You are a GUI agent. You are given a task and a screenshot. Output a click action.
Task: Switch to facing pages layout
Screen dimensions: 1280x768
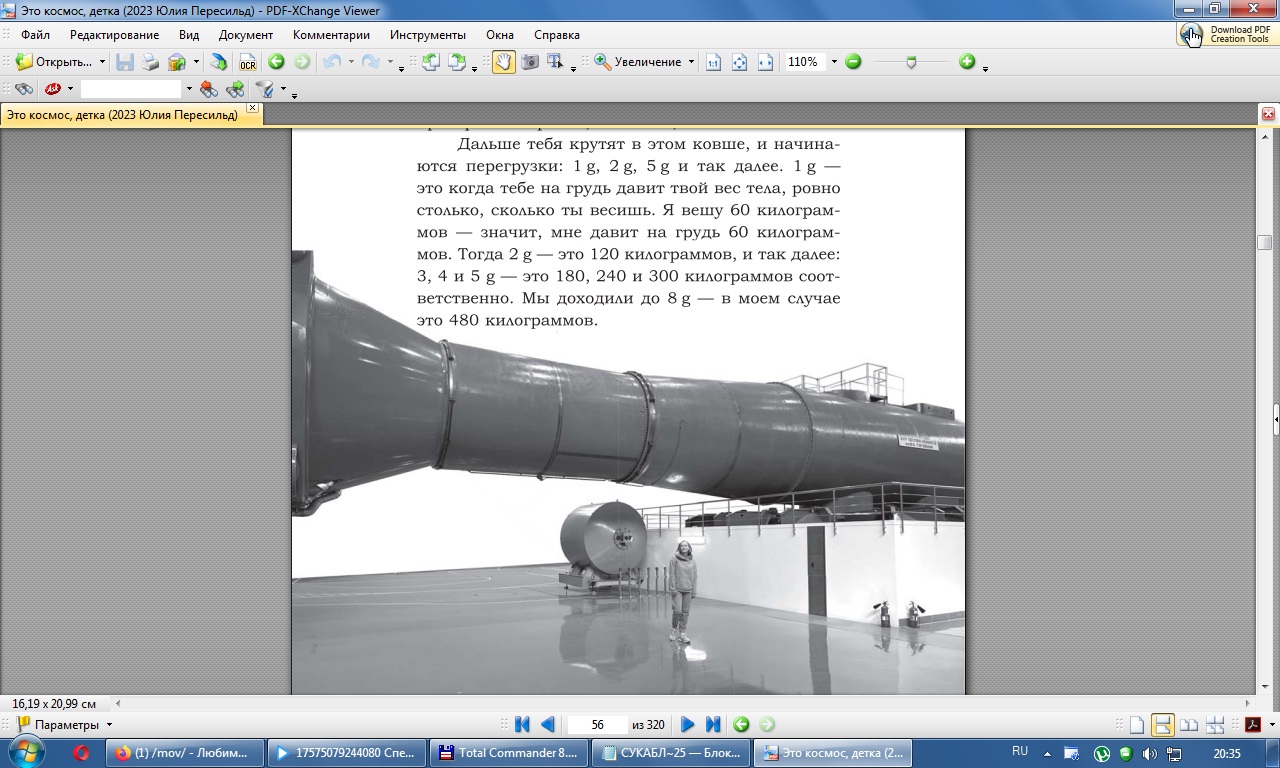pos(1189,725)
